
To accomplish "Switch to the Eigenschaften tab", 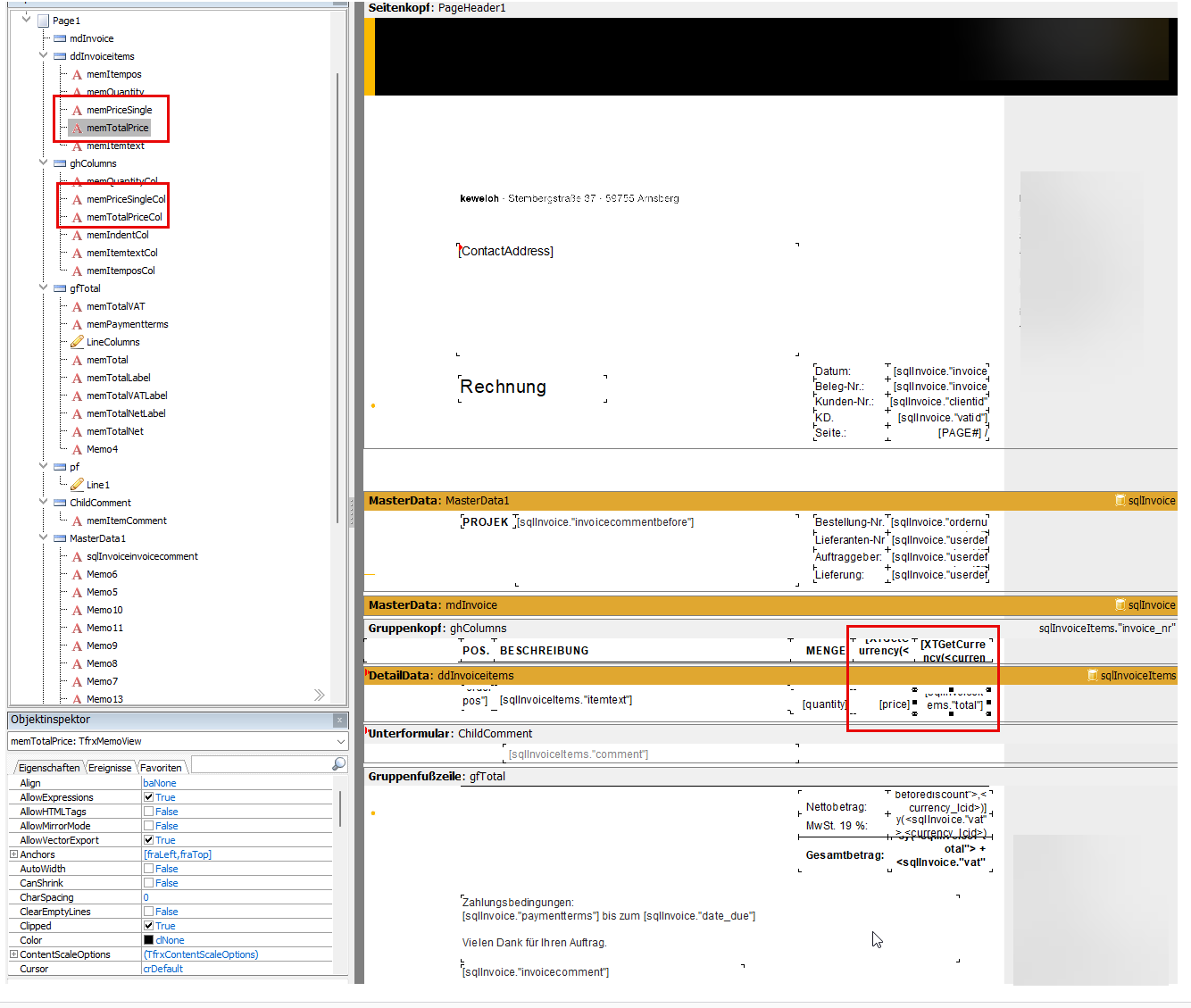I will point(49,768).
